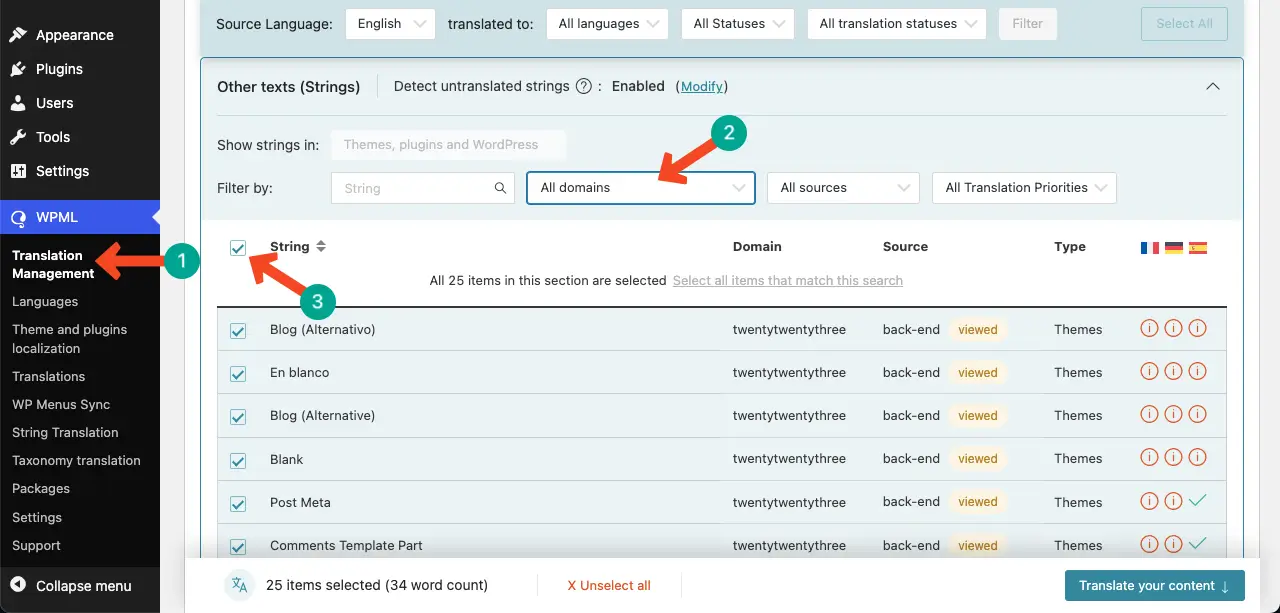
Task: Collapse the Other texts (Strings) section chevron
Action: tap(1213, 86)
